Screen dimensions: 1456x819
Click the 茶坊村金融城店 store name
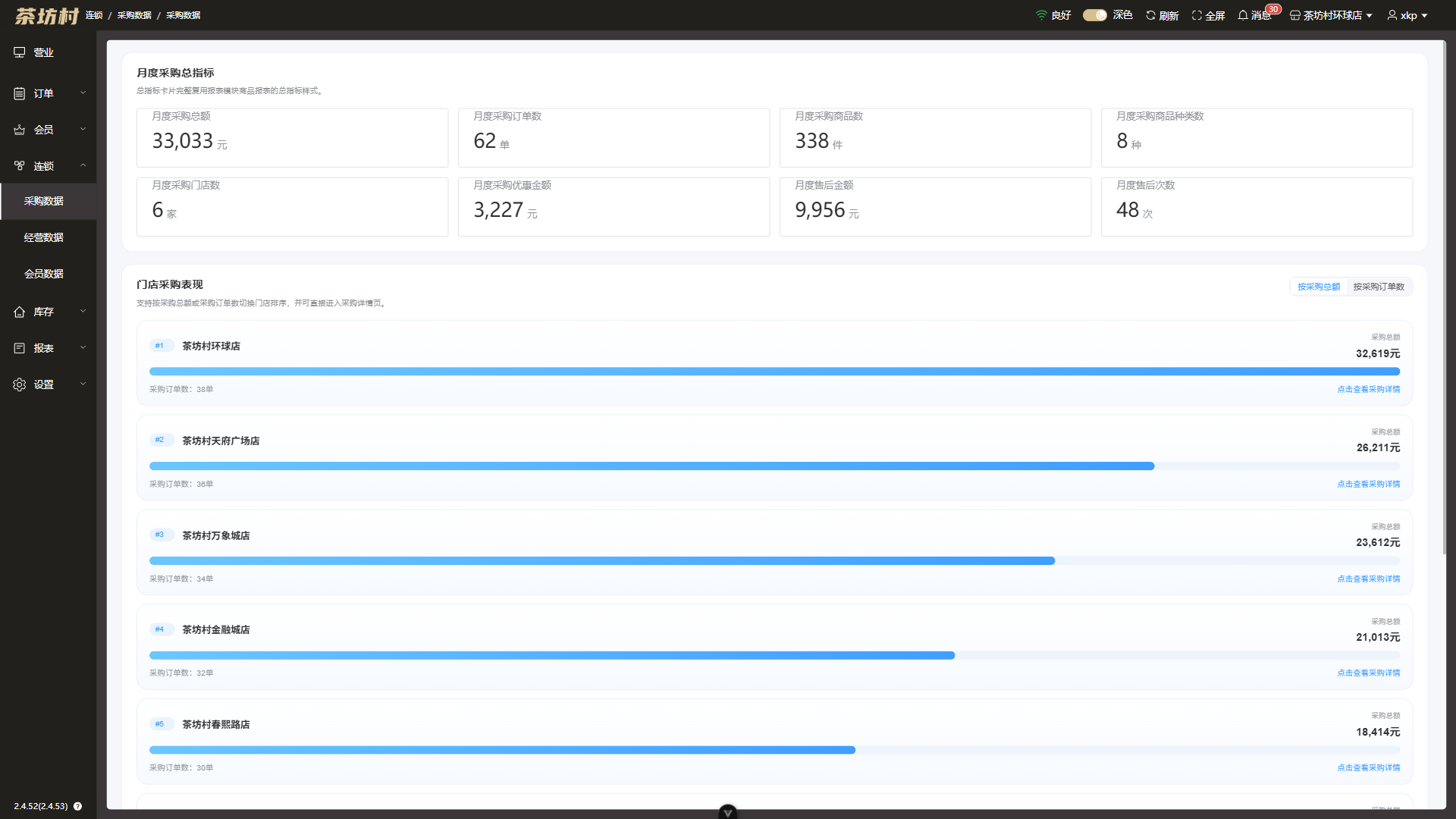pyautogui.click(x=215, y=629)
